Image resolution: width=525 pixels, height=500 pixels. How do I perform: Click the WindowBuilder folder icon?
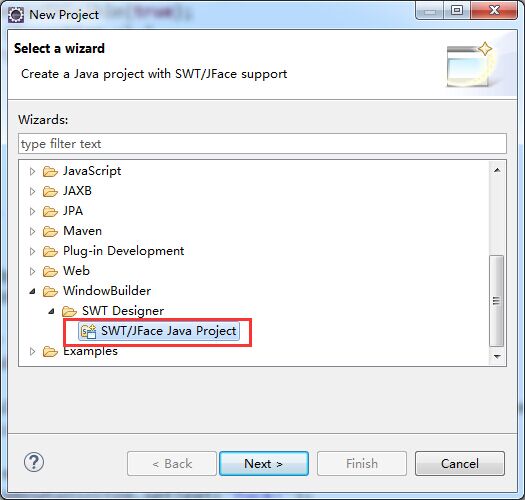click(50, 291)
